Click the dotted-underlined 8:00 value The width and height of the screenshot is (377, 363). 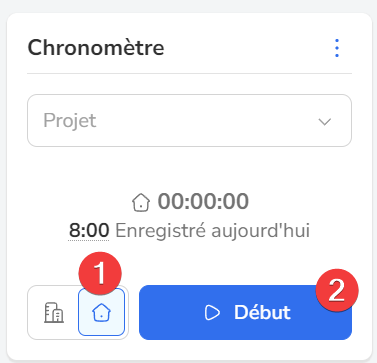tap(89, 231)
